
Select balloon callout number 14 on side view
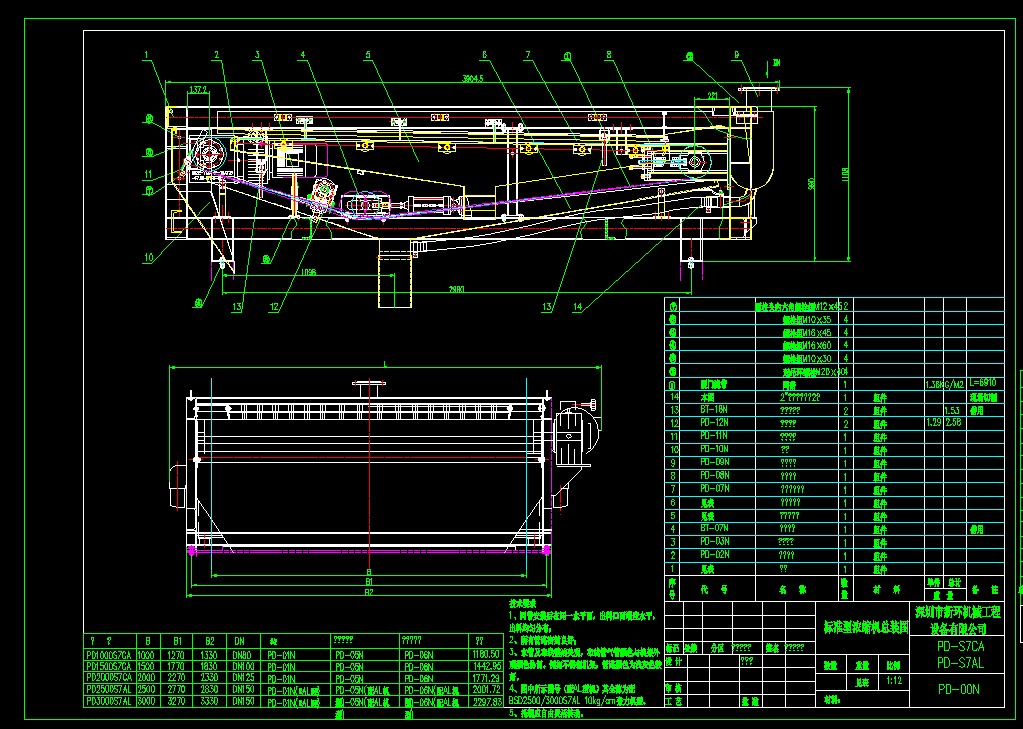(x=578, y=304)
